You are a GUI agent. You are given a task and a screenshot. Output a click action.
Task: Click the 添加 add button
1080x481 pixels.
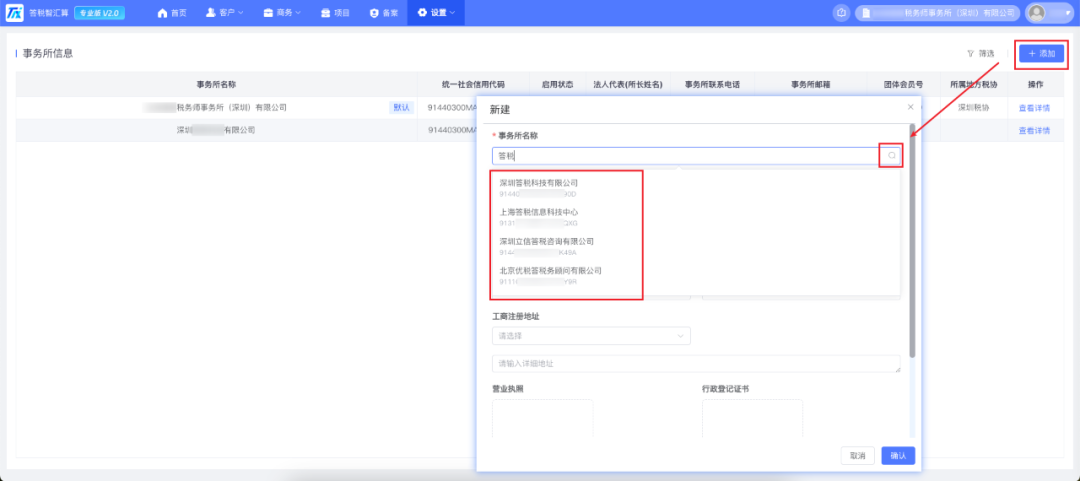(x=1041, y=53)
